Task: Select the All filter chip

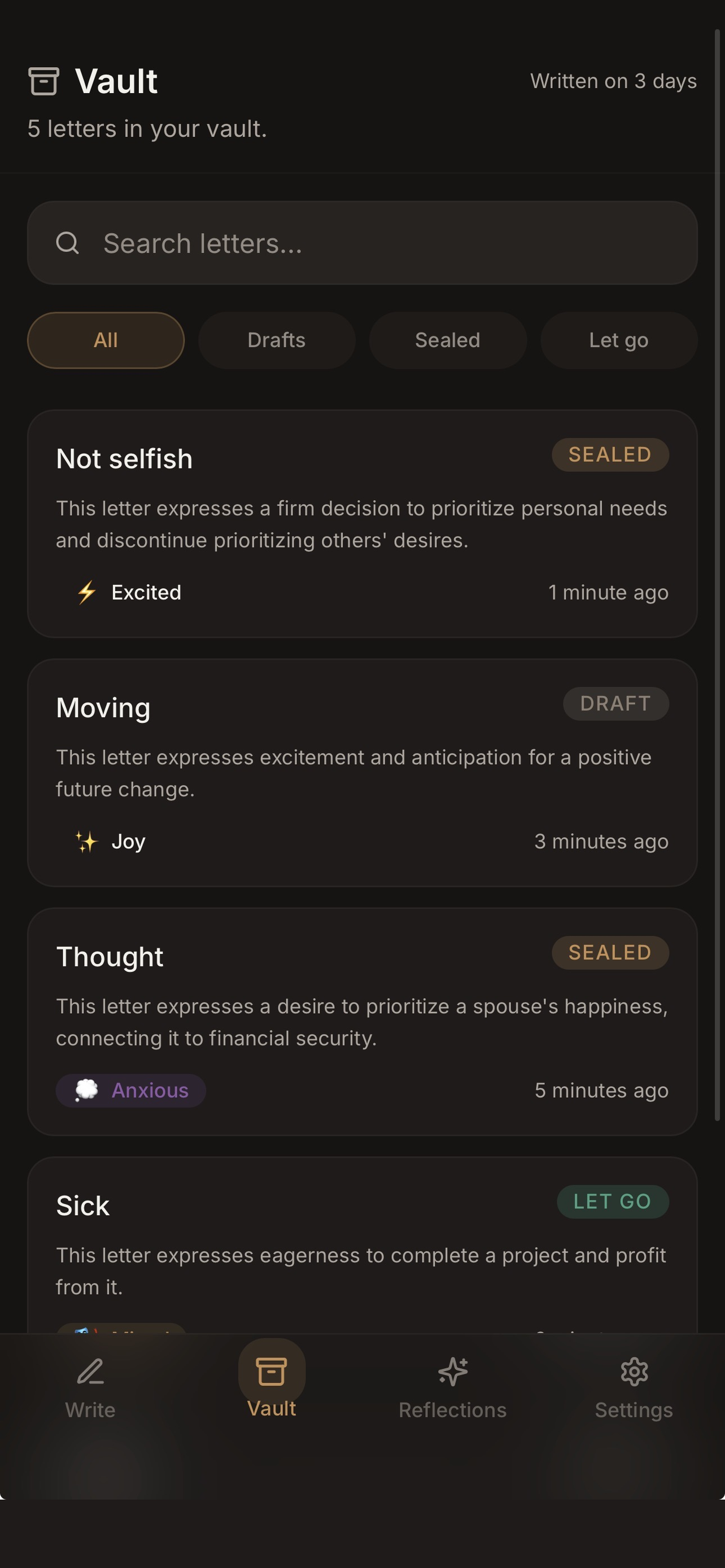Action: click(106, 340)
